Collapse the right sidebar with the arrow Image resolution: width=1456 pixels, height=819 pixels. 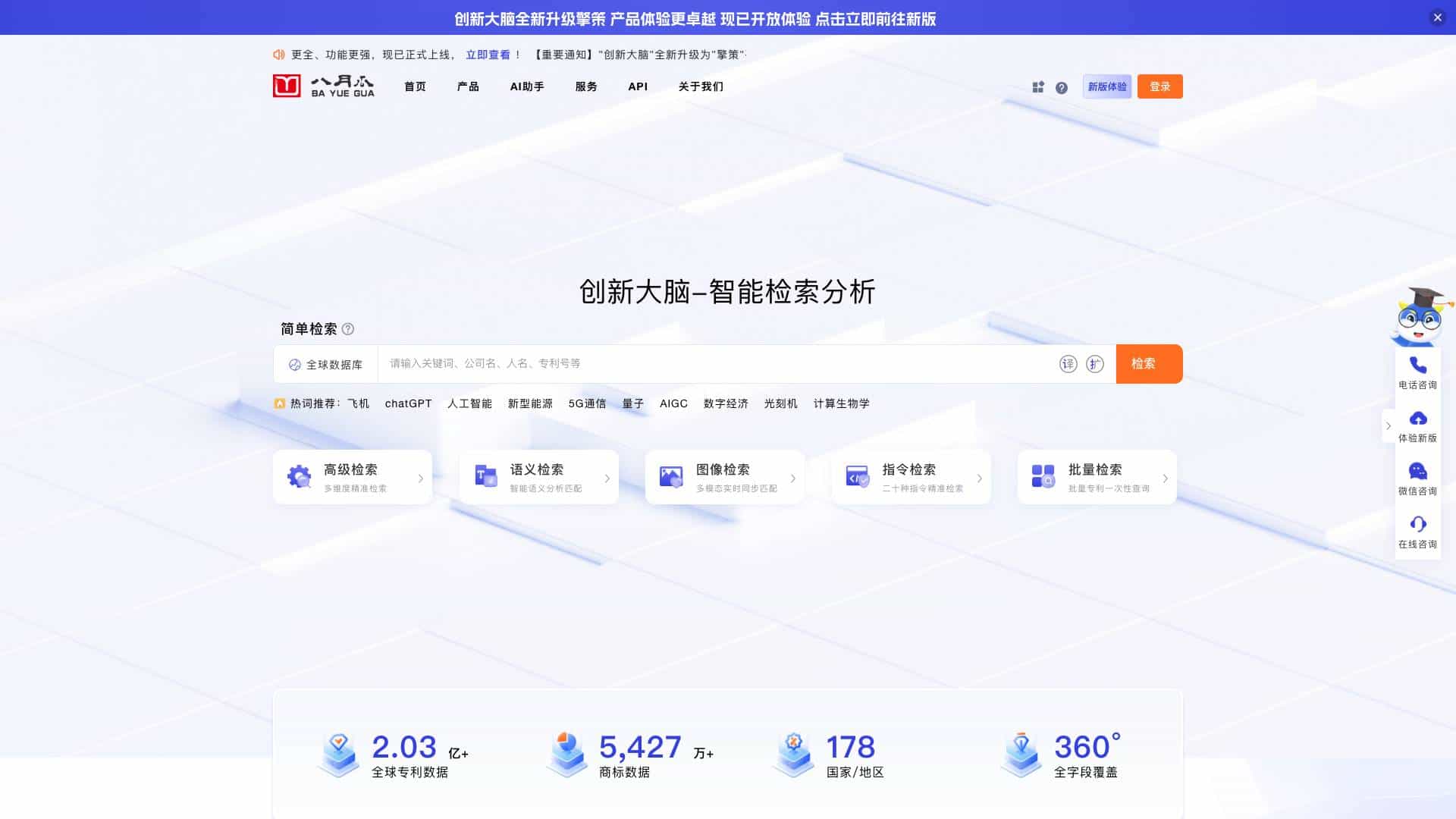click(1389, 426)
